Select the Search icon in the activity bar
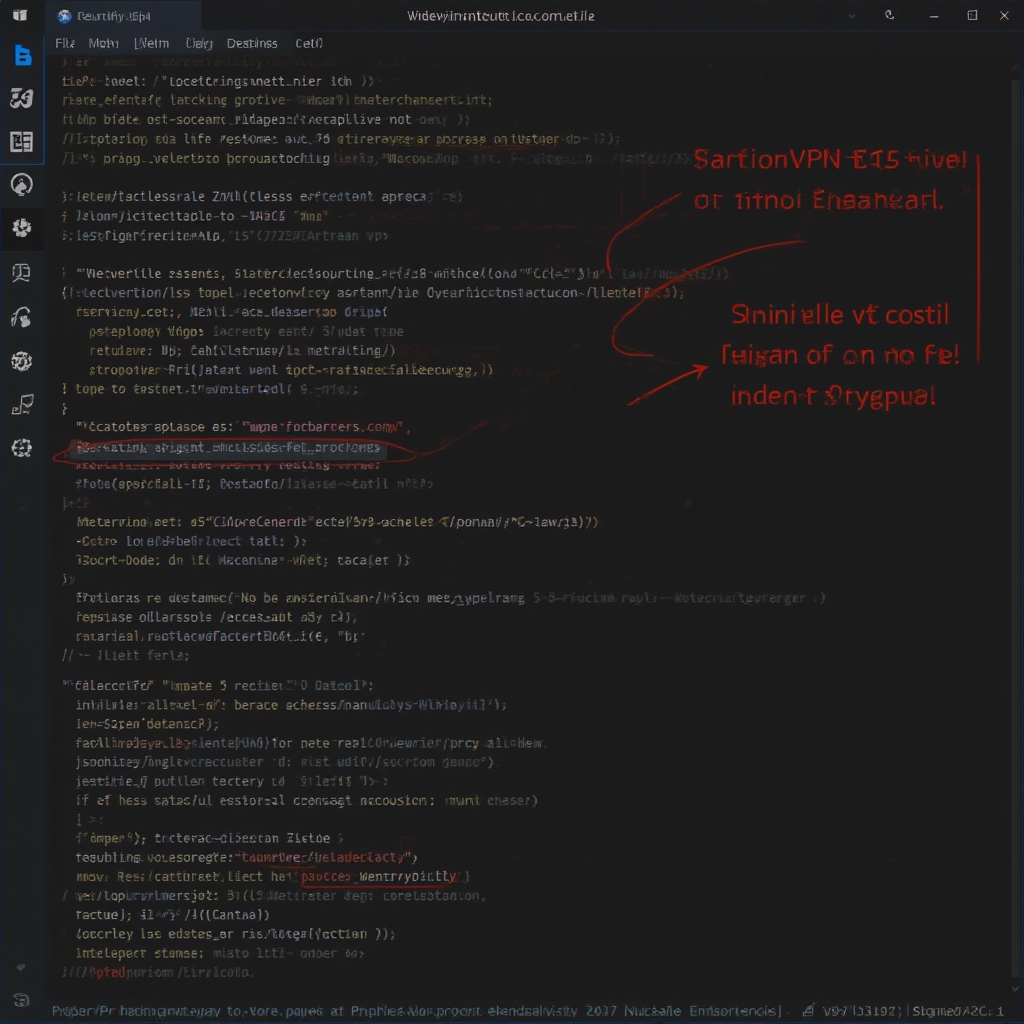 (x=23, y=97)
